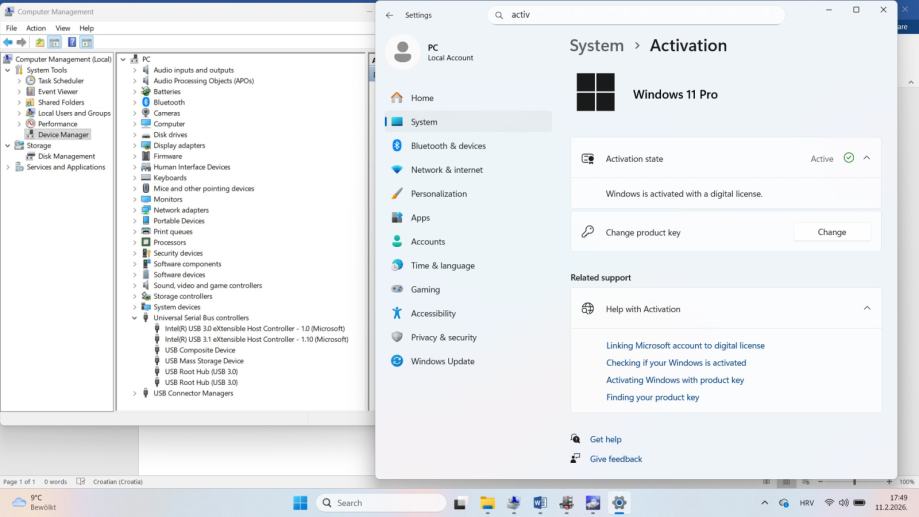
Task: Expand the Display adapters device node
Action: 135,145
